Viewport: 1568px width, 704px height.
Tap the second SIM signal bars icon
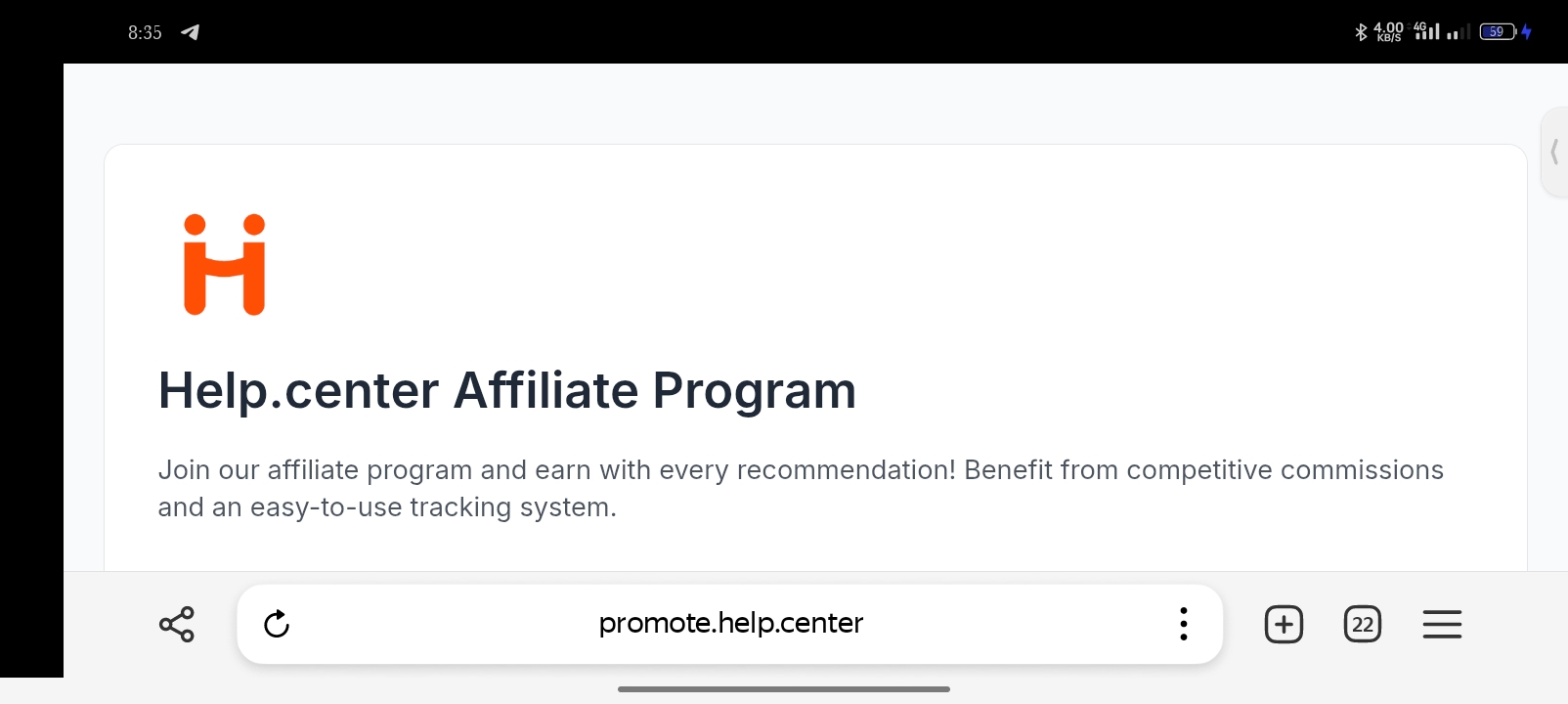[x=1458, y=32]
